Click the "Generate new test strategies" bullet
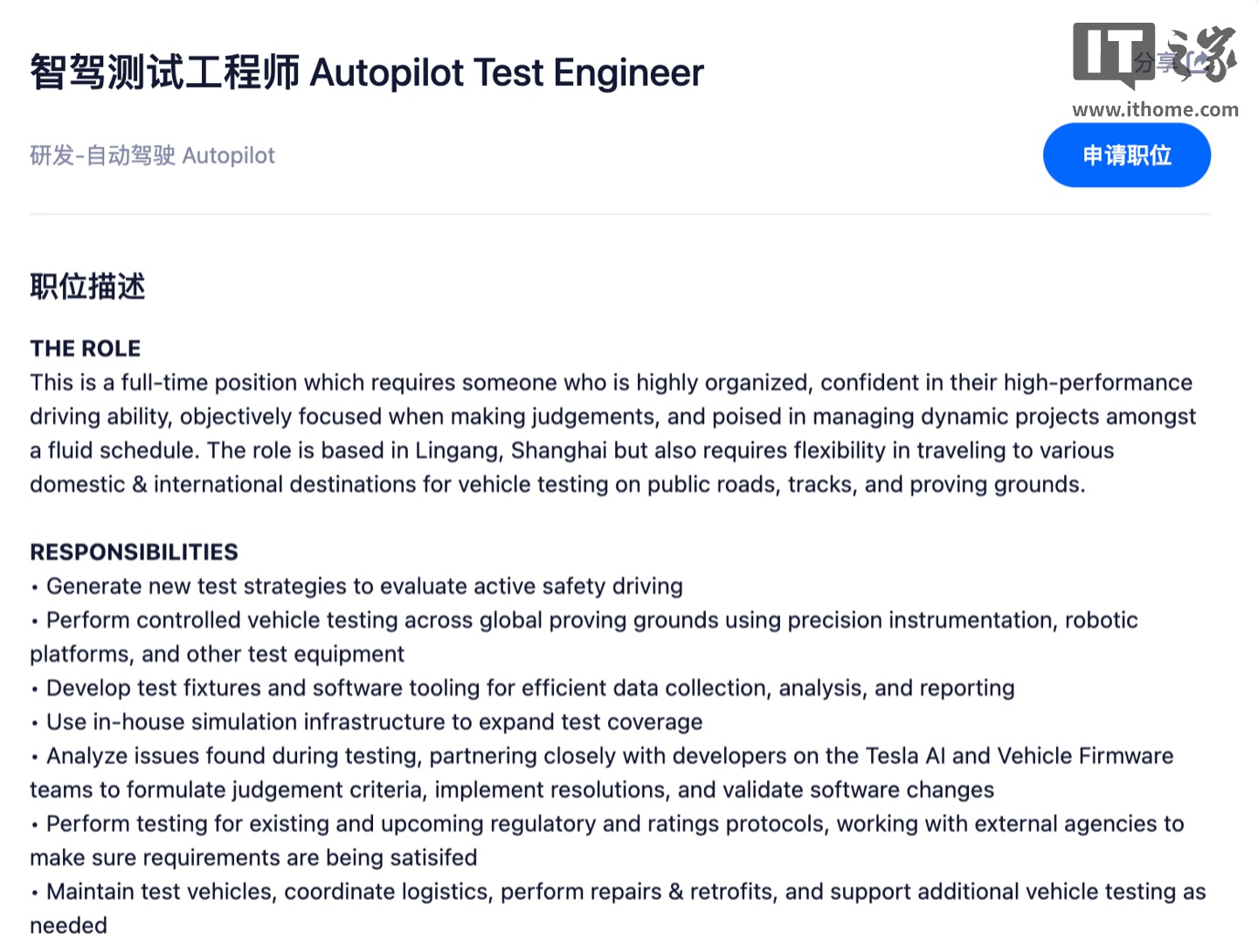1258x952 pixels. (x=363, y=586)
